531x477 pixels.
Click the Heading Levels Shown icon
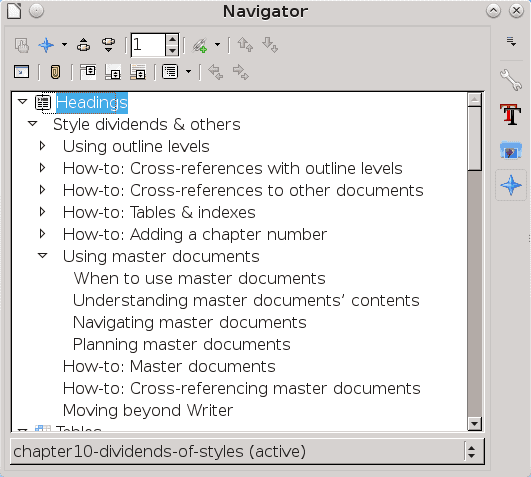point(170,72)
